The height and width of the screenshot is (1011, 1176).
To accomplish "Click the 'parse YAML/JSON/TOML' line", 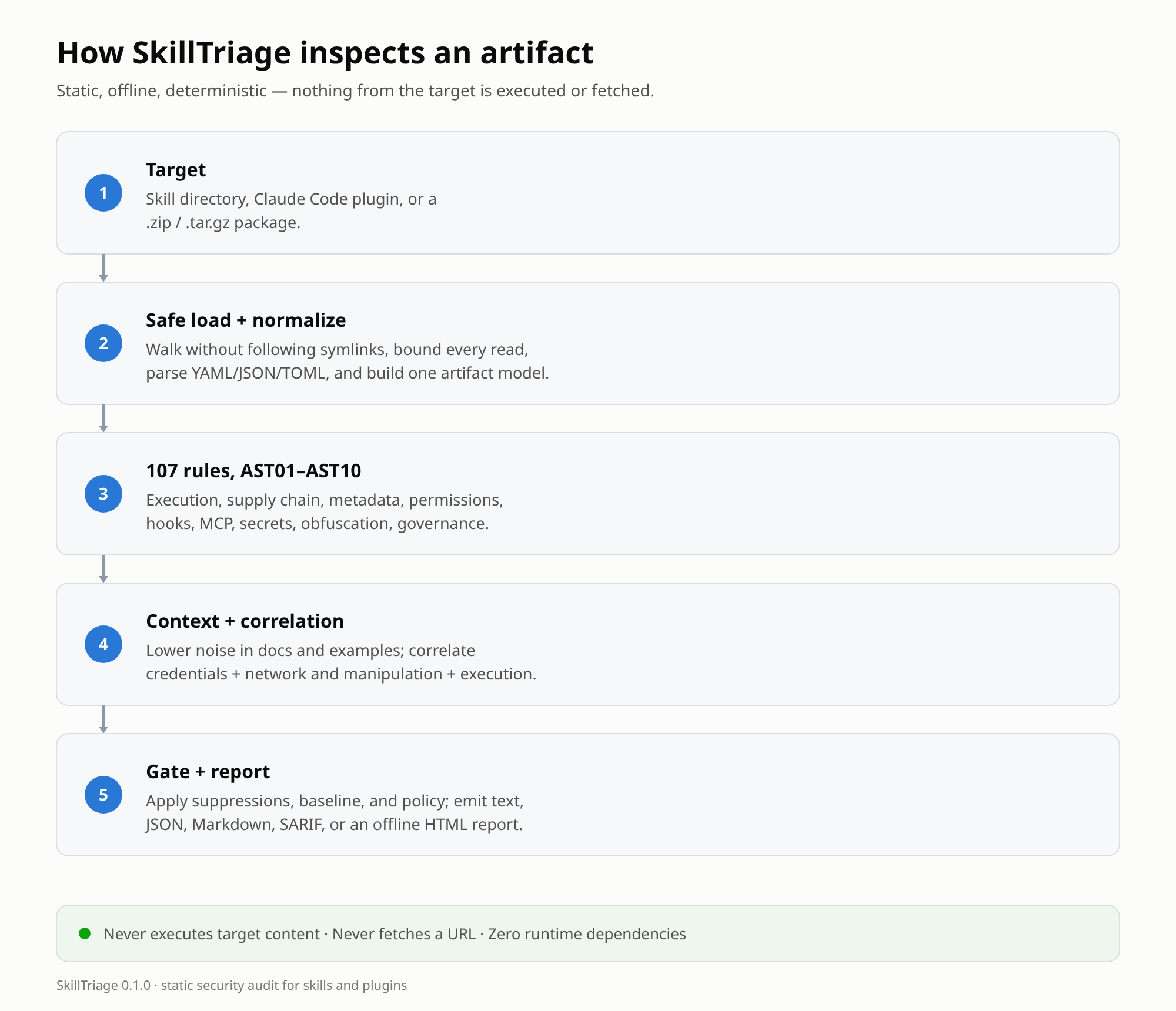I will [348, 373].
